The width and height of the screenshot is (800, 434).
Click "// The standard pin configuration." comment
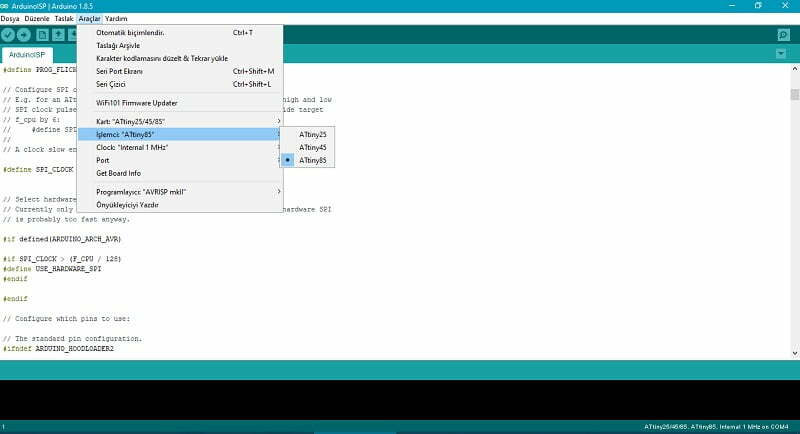72,339
